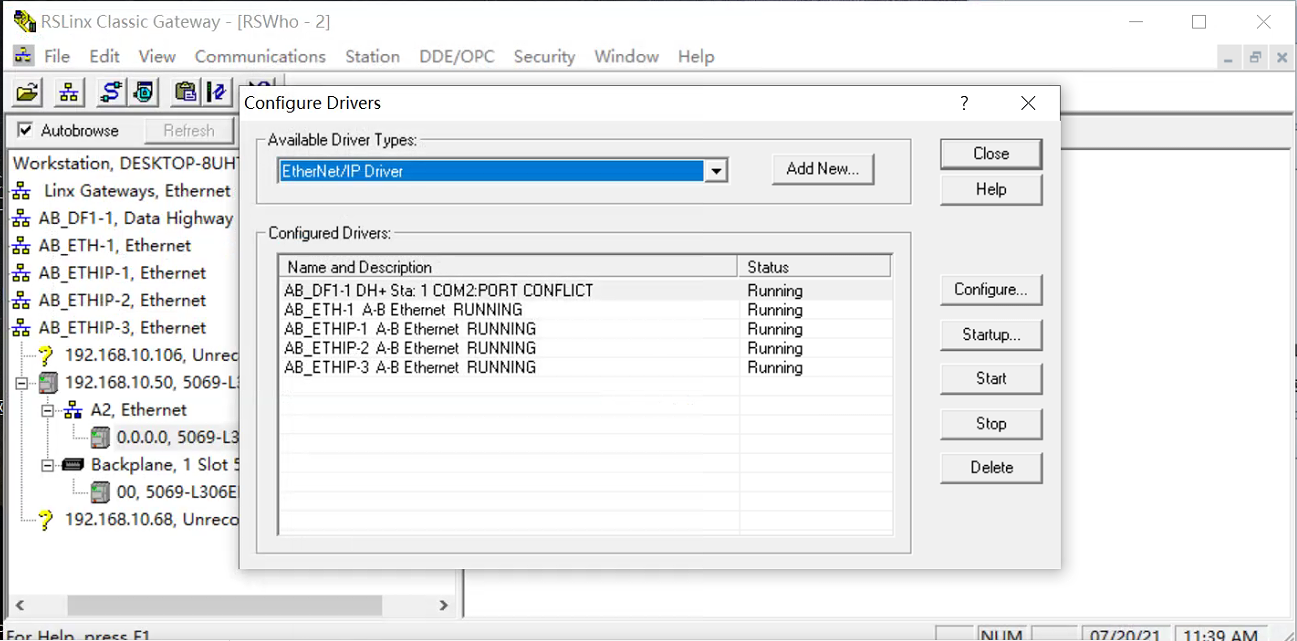
Task: Select AB_ETHIP-1 network icon in tree
Action: (21, 273)
